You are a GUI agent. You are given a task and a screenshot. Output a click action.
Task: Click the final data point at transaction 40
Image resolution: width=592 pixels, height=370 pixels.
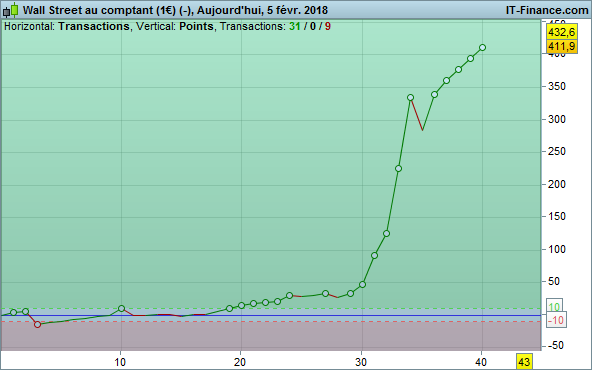coord(482,48)
